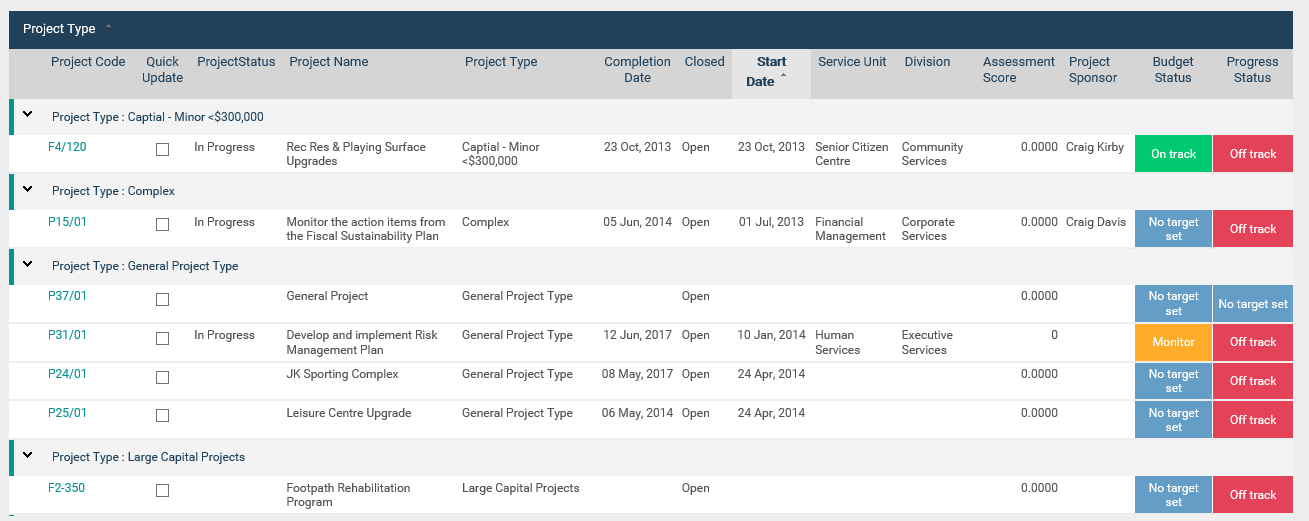The image size is (1309, 521).
Task: Click the green On track budget status cell
Action: (1173, 154)
